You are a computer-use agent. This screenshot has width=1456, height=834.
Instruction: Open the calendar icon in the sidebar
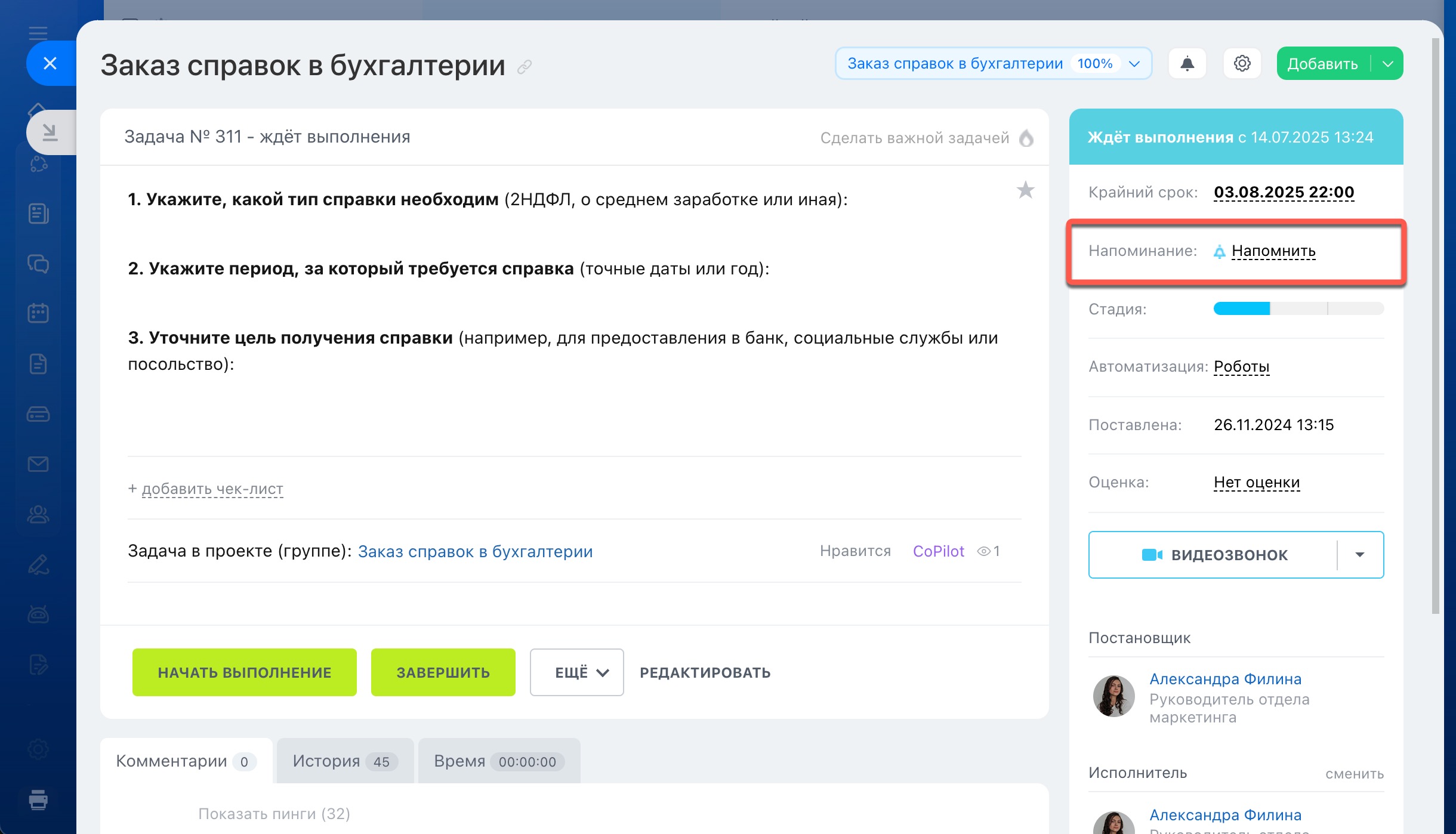point(38,313)
